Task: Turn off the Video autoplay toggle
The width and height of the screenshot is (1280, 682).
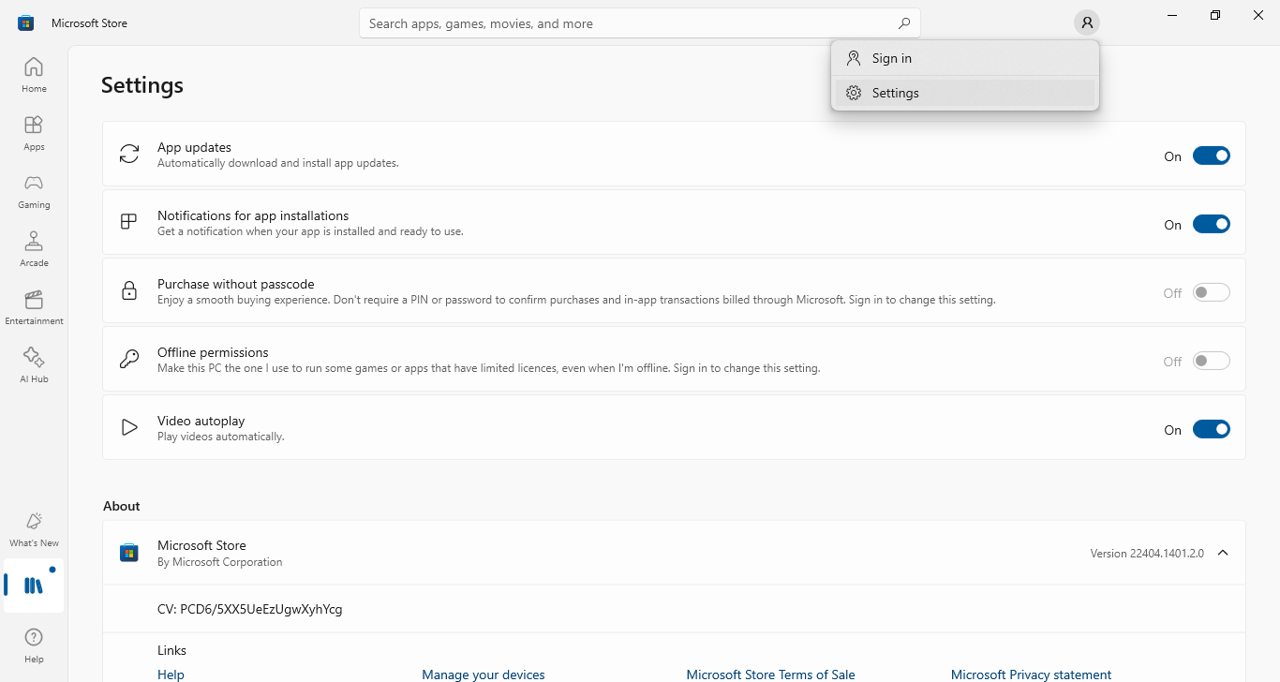Action: point(1211,429)
